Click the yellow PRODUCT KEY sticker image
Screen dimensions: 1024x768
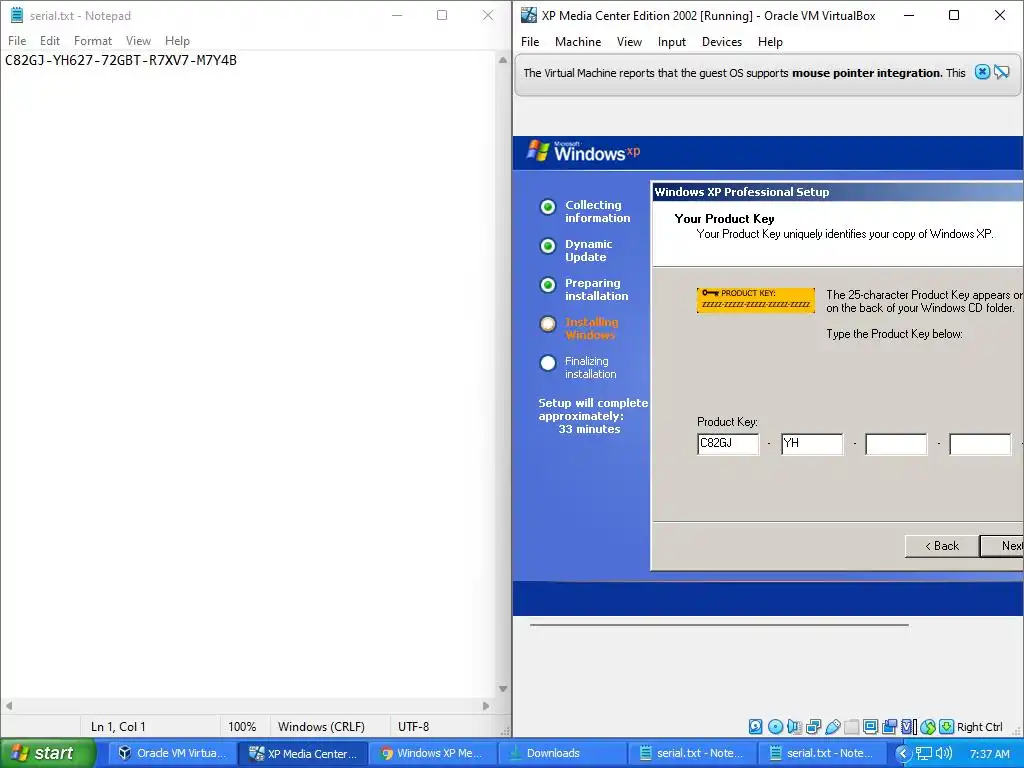click(756, 300)
